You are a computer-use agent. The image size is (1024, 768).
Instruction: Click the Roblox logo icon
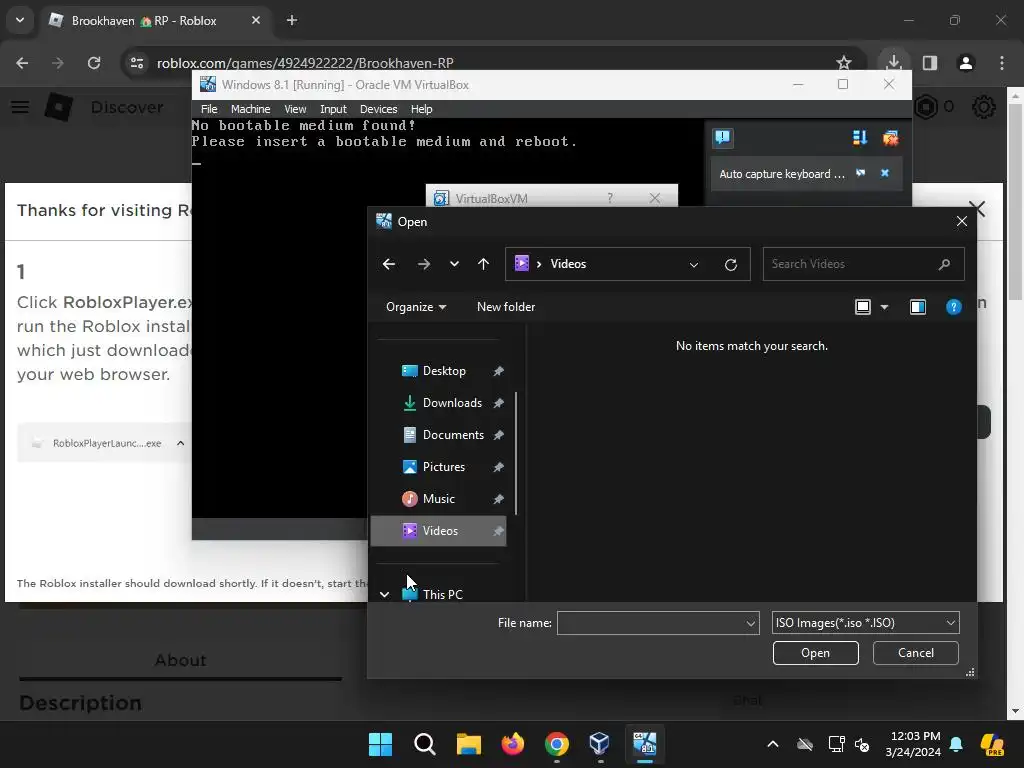point(59,107)
